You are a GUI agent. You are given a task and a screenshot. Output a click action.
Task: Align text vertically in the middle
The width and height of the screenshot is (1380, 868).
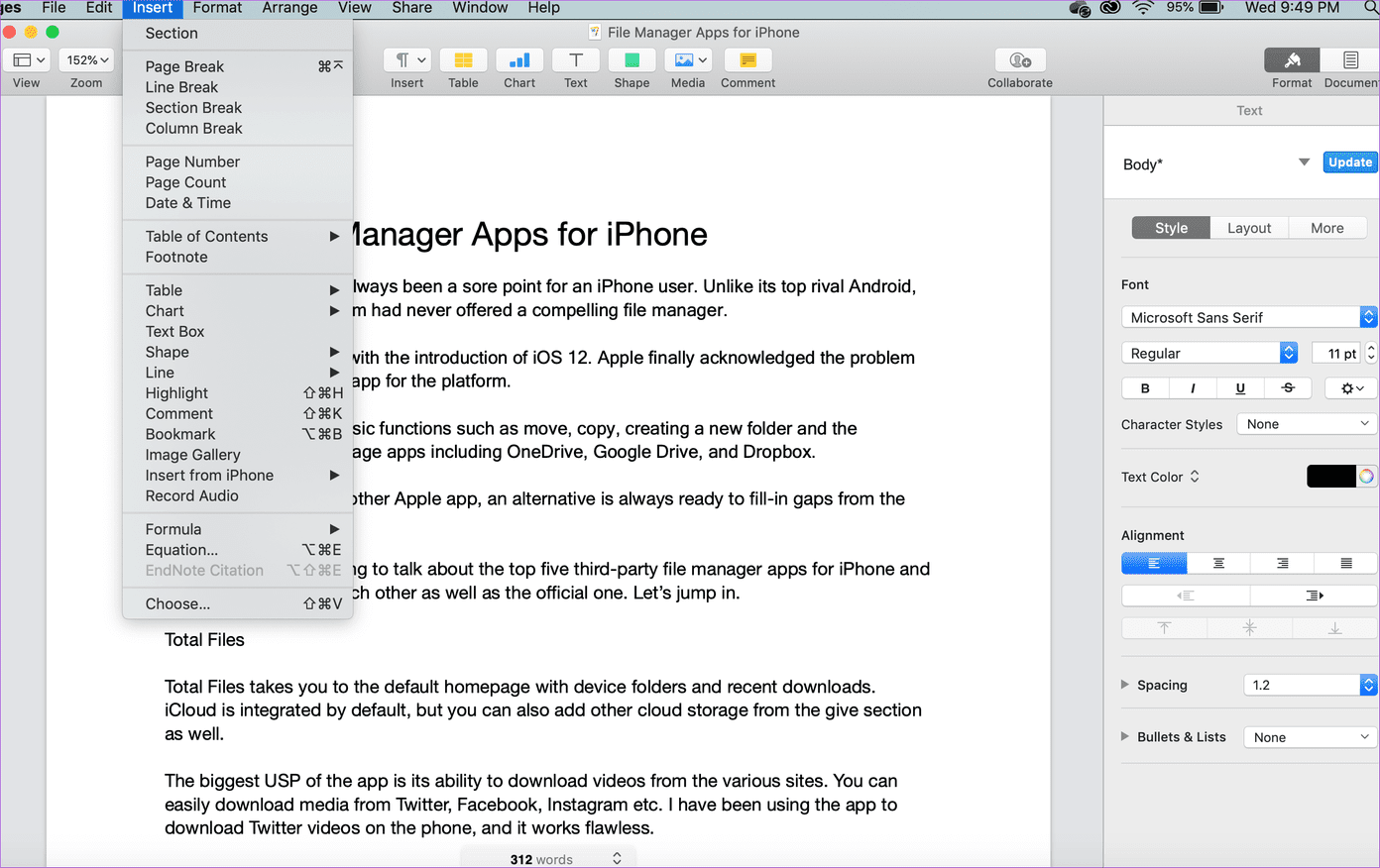1250,628
